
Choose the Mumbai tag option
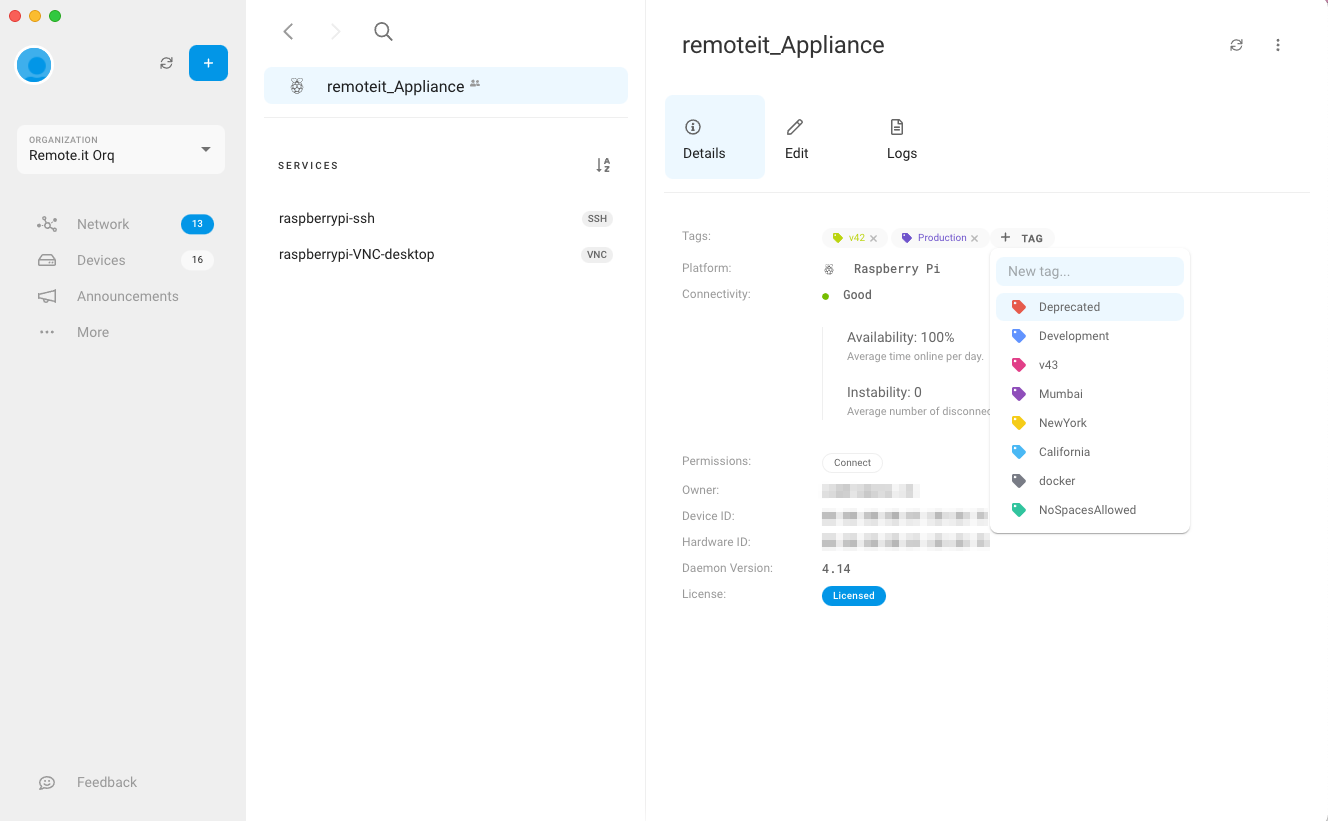(x=1090, y=394)
